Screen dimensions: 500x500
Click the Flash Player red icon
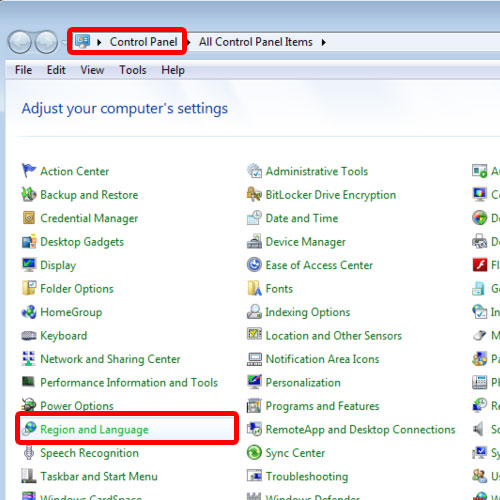point(480,265)
